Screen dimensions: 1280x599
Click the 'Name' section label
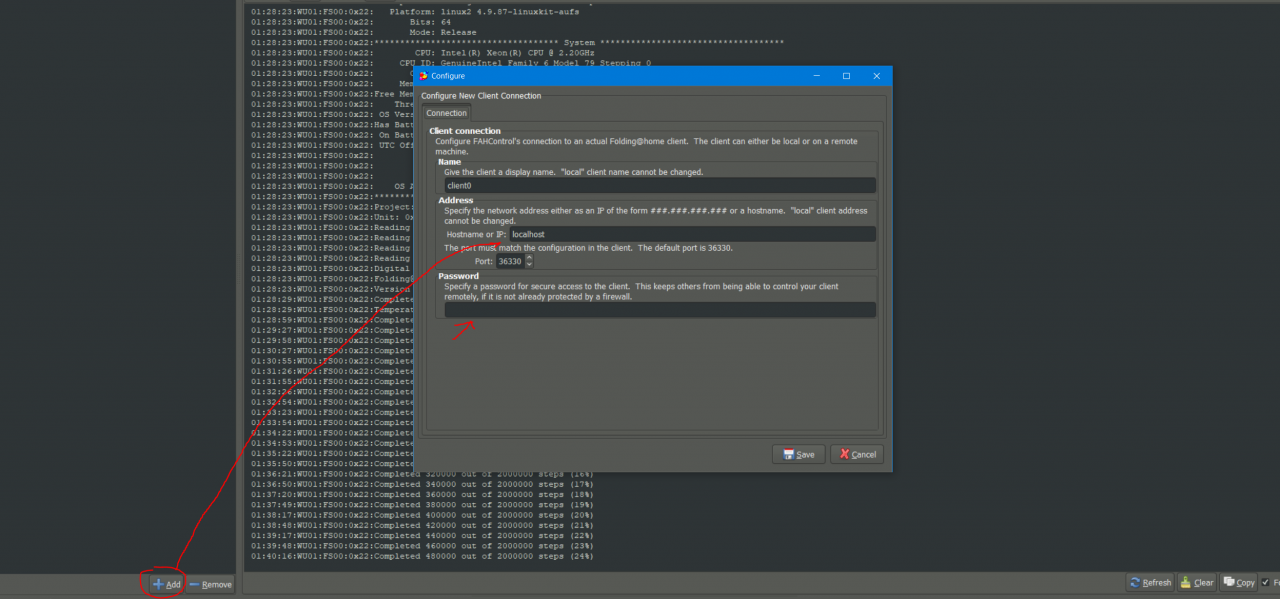(450, 162)
